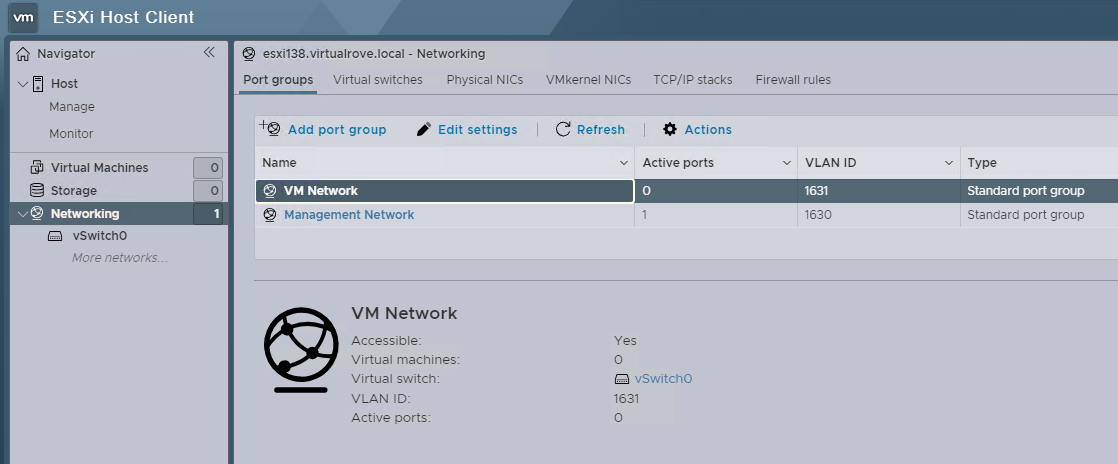Open the Active ports column dropdown arrow
The height and width of the screenshot is (464, 1118).
(786, 163)
